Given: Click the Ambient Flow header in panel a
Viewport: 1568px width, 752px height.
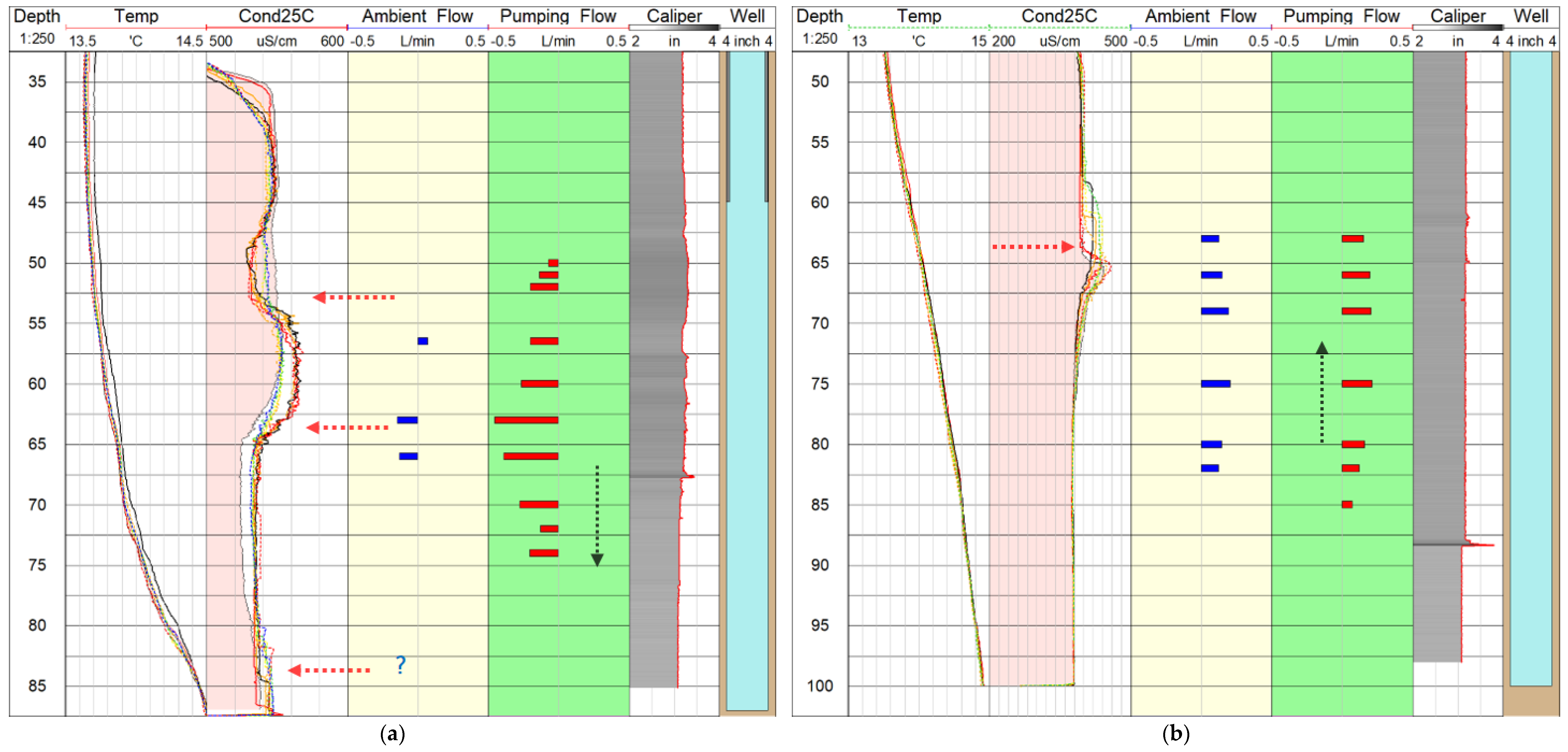Looking at the screenshot, I should (x=418, y=16).
